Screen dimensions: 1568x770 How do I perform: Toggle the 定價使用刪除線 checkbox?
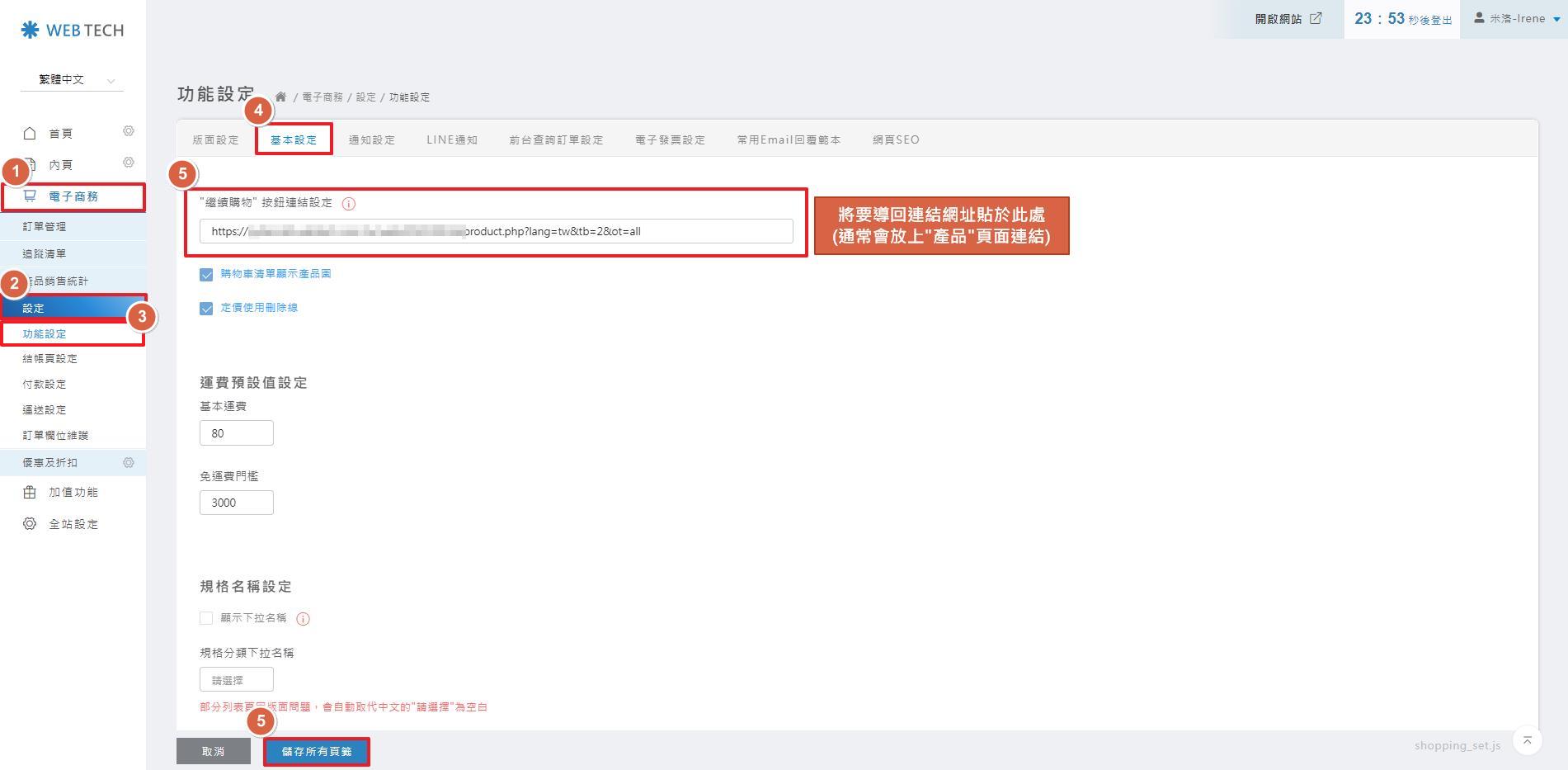[206, 309]
